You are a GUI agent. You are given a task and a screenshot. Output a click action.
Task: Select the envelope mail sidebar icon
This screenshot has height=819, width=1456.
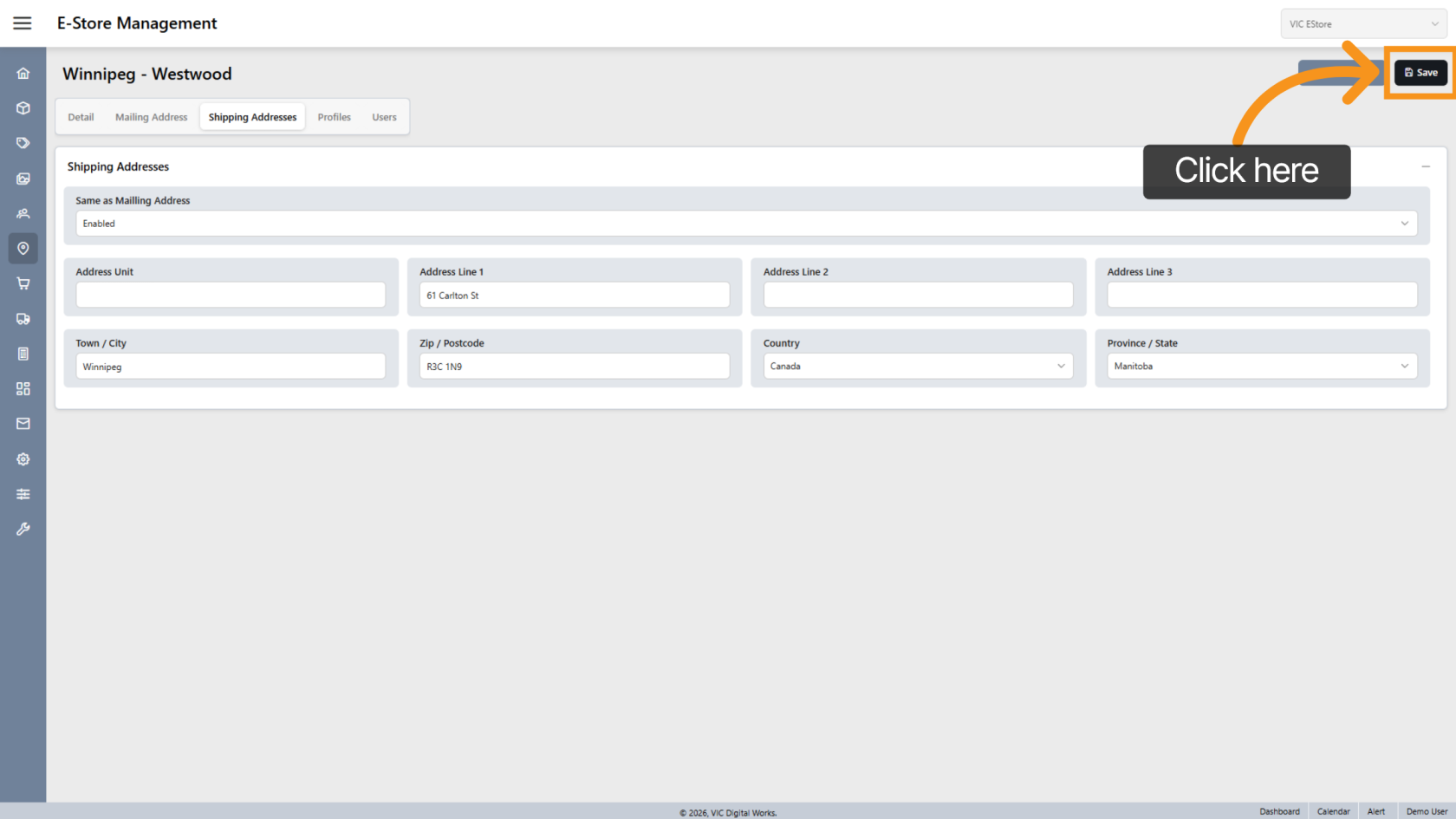(23, 424)
